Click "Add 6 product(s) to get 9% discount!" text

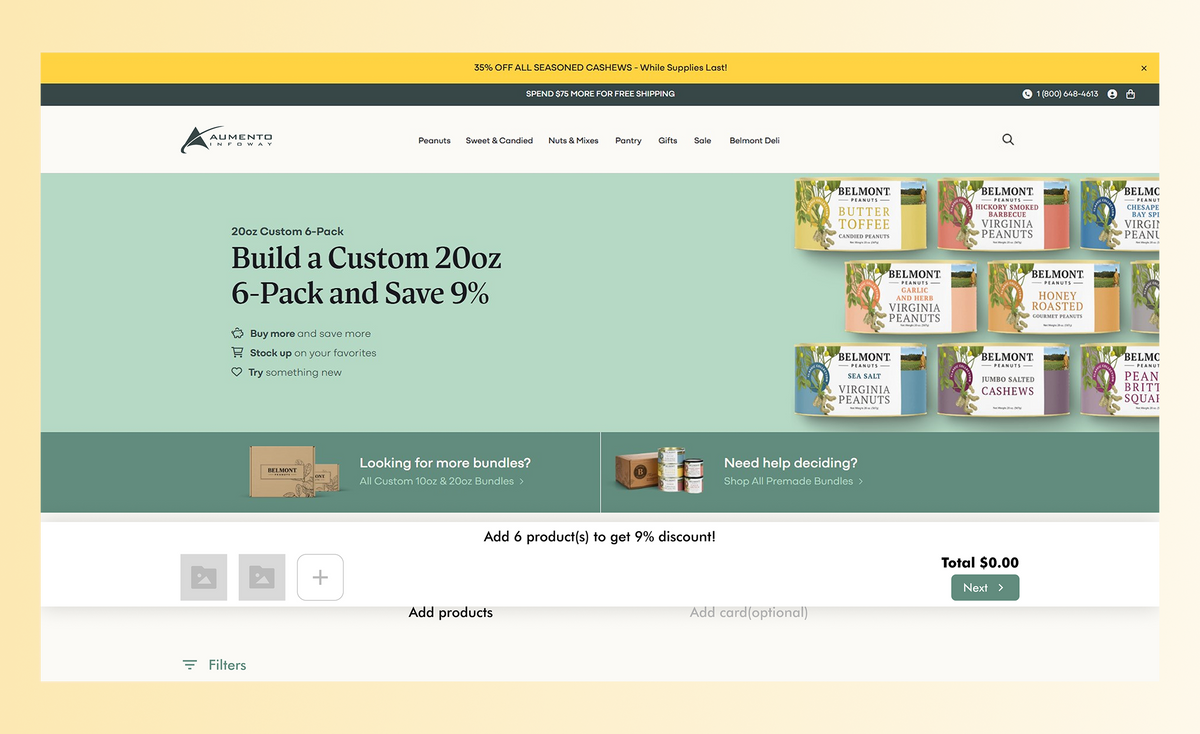(600, 537)
